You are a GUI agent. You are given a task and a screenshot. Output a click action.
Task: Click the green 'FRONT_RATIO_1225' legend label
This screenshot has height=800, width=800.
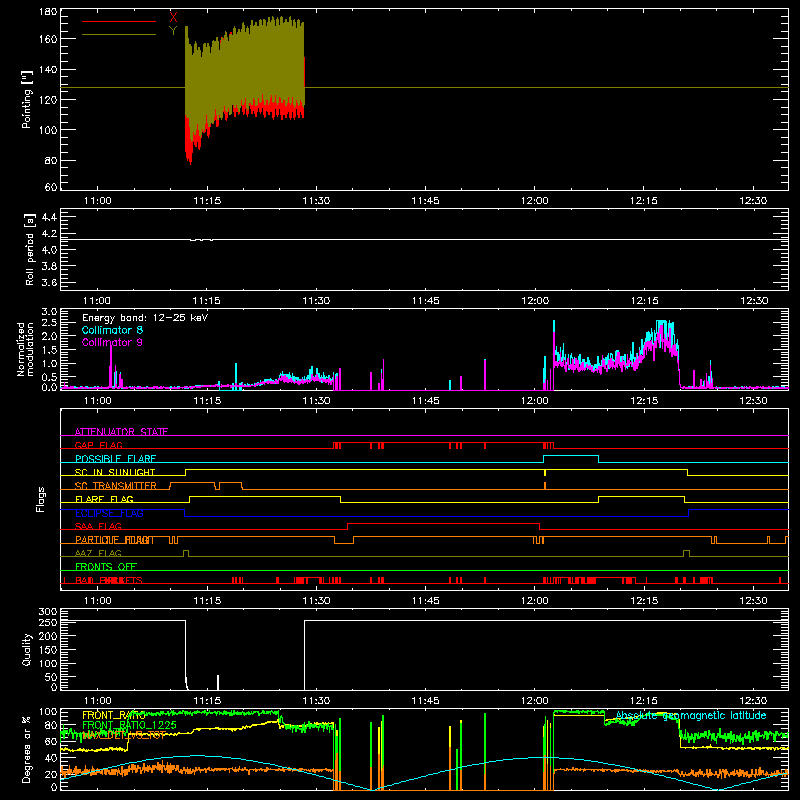tap(129, 725)
